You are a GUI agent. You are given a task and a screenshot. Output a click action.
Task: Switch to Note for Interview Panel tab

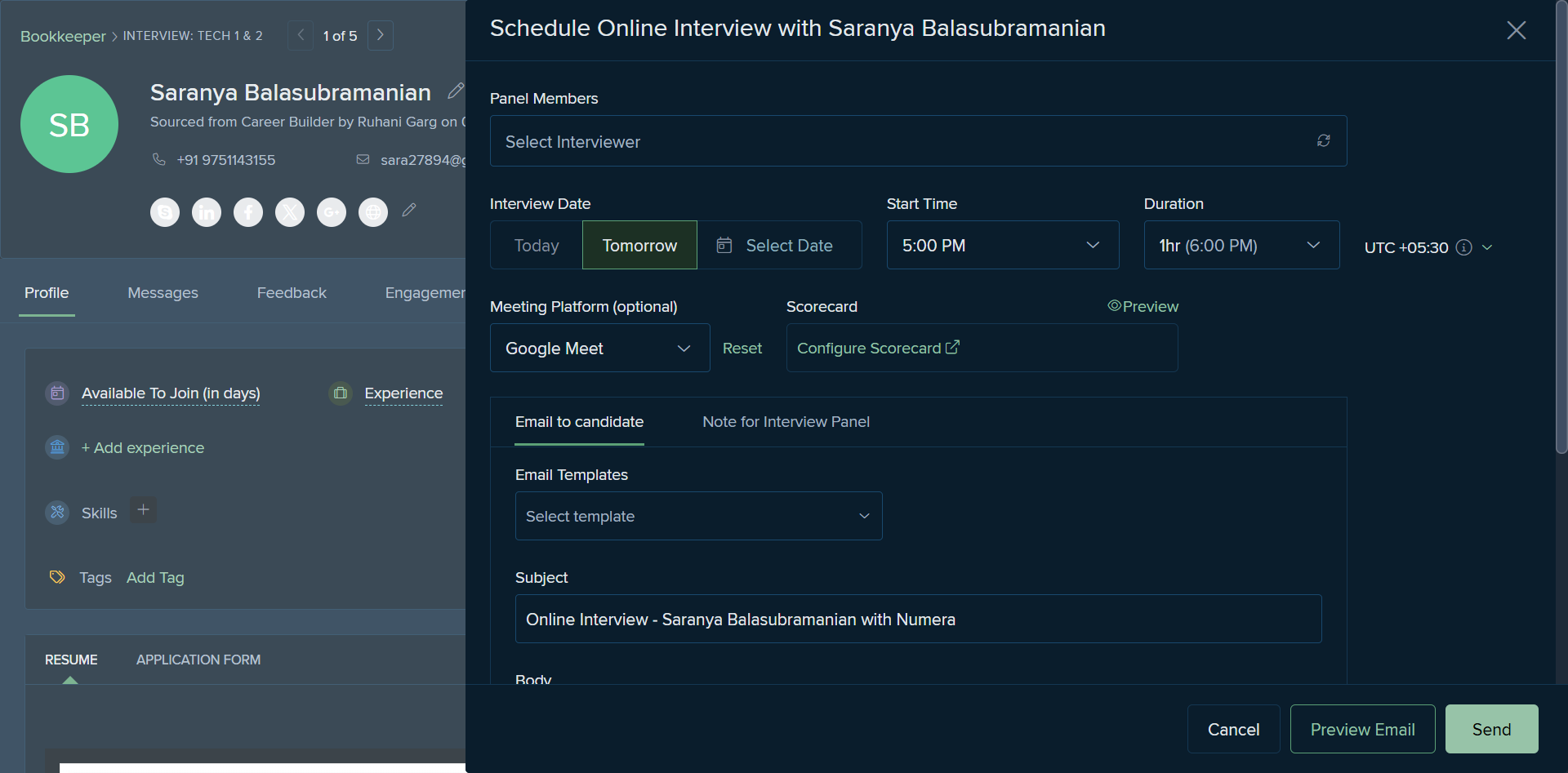coord(786,422)
